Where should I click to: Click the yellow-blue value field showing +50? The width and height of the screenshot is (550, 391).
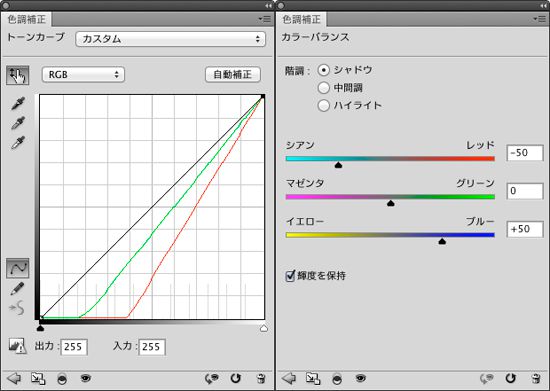[525, 229]
